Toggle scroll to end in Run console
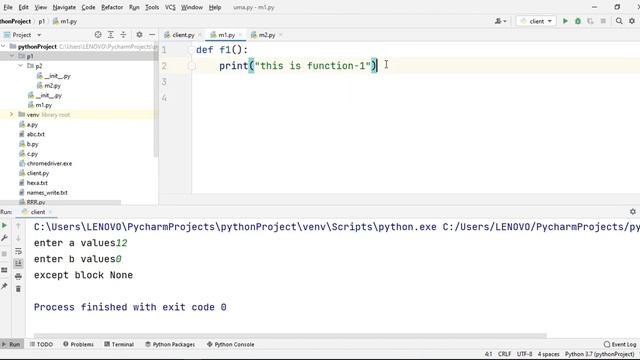 click(x=18, y=264)
